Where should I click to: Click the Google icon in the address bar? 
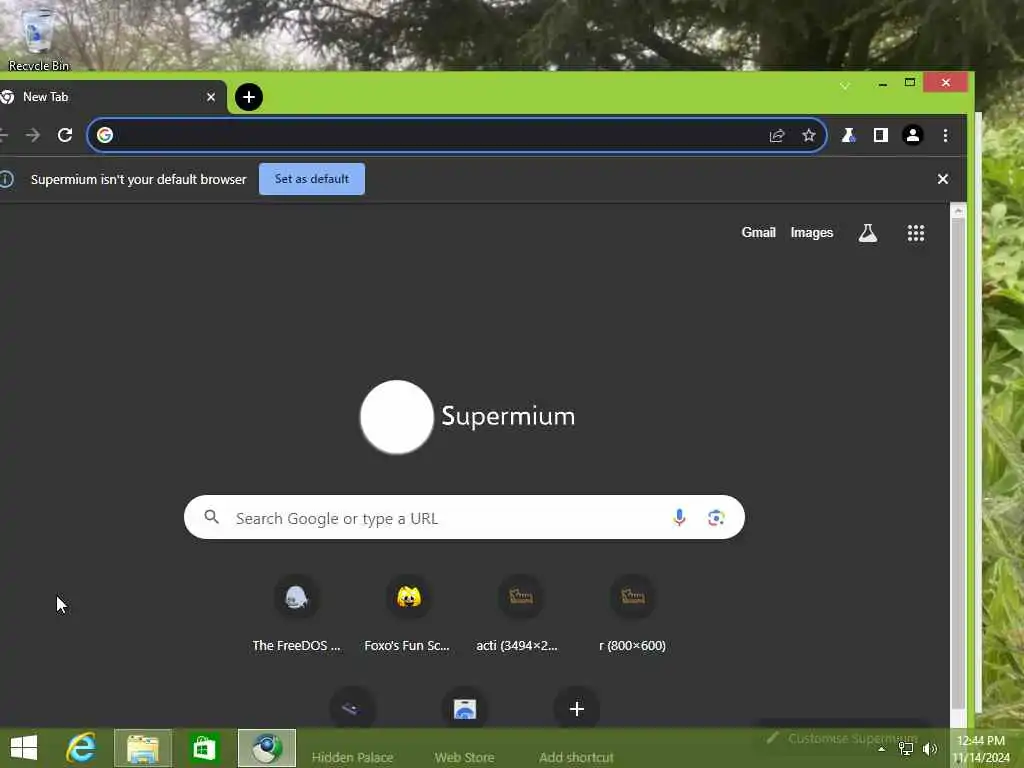[x=105, y=135]
